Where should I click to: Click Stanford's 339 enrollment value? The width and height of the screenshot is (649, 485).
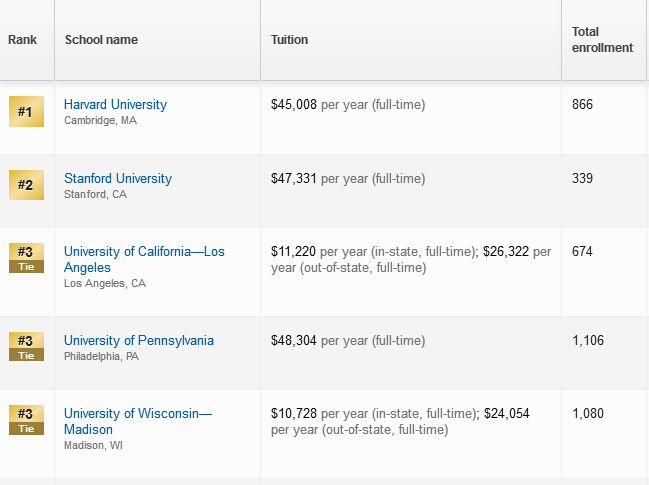[x=582, y=178]
